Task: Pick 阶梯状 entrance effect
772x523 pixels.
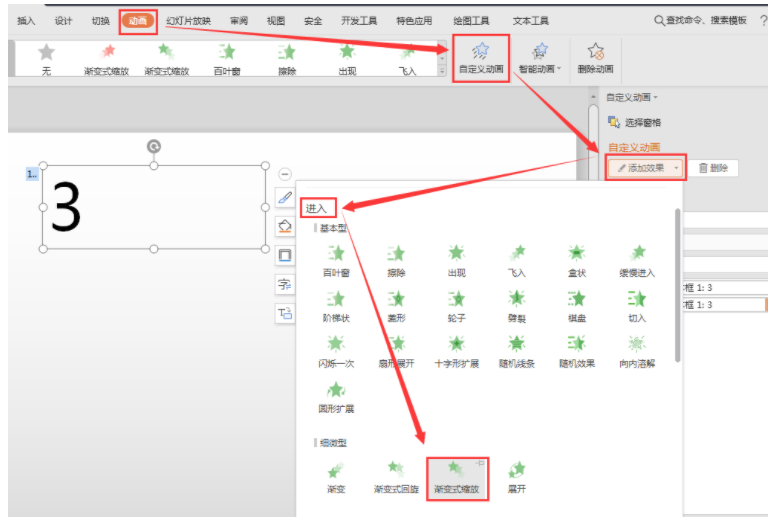Action: click(x=336, y=306)
